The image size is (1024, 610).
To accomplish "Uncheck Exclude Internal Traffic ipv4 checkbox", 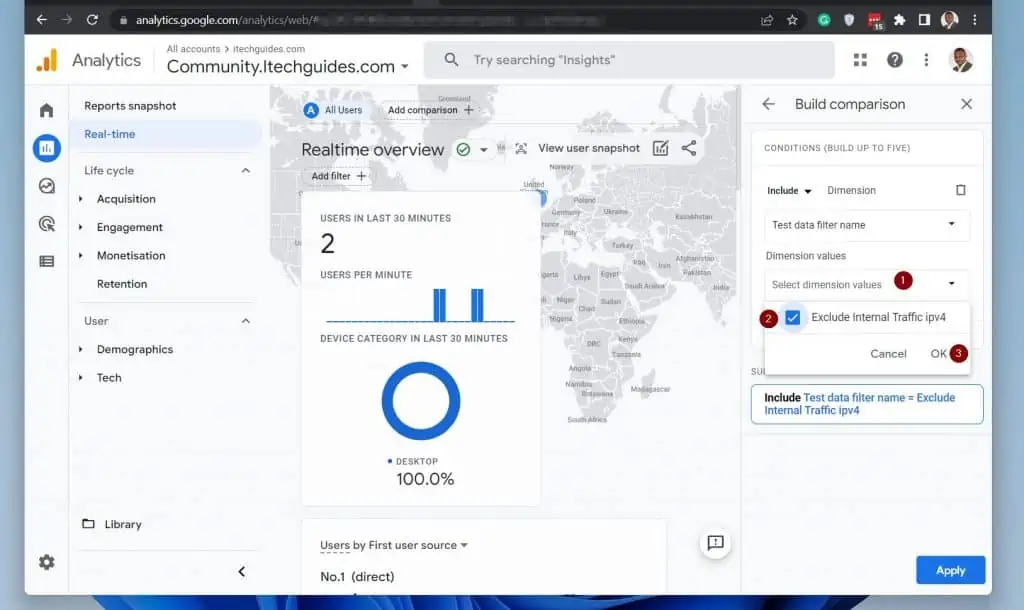I will [793, 318].
